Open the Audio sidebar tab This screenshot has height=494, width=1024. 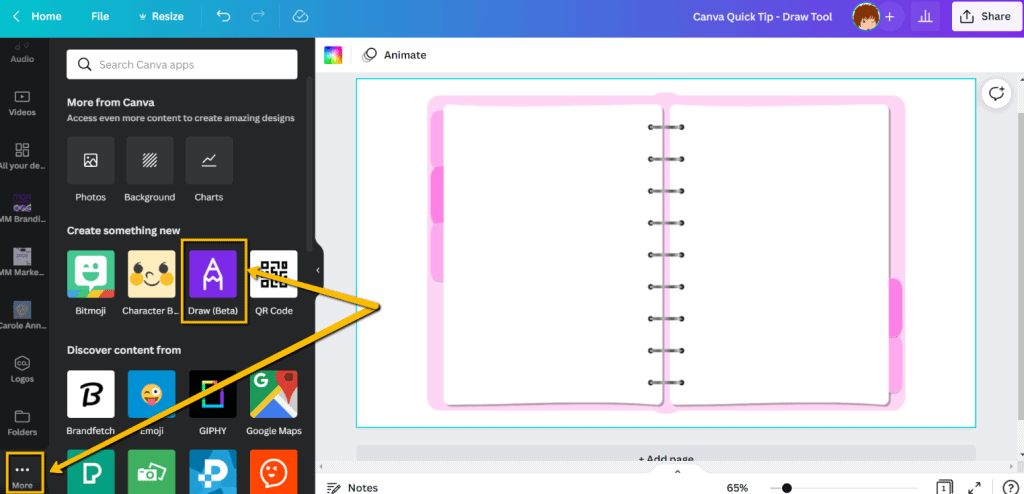click(22, 52)
